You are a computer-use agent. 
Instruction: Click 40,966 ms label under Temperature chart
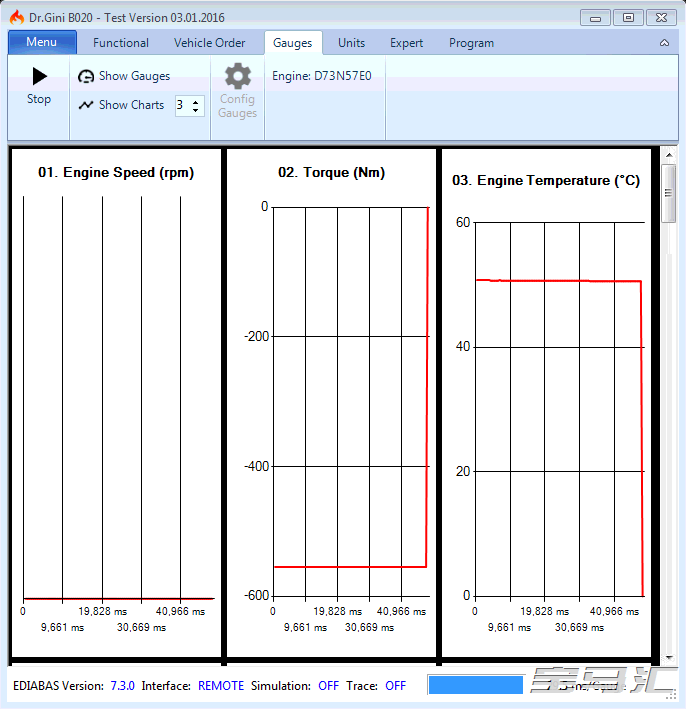[x=615, y=611]
